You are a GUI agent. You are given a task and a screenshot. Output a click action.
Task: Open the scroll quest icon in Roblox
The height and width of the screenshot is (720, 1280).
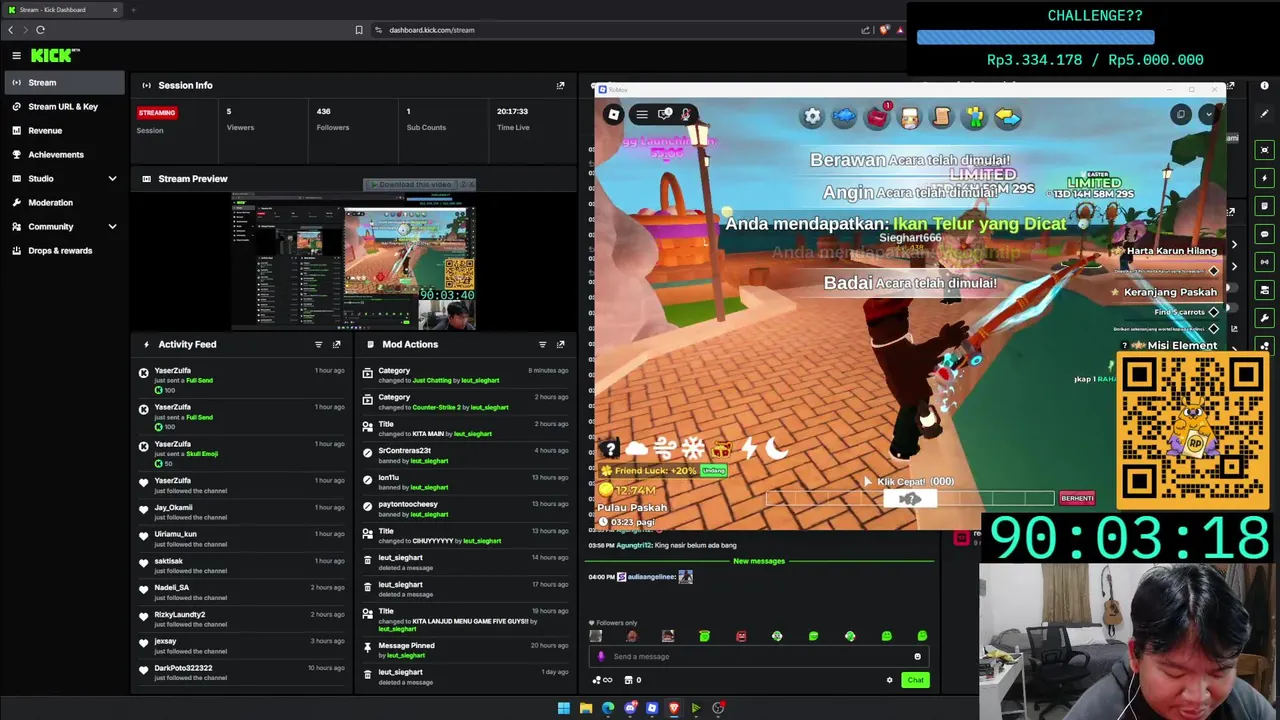point(942,117)
